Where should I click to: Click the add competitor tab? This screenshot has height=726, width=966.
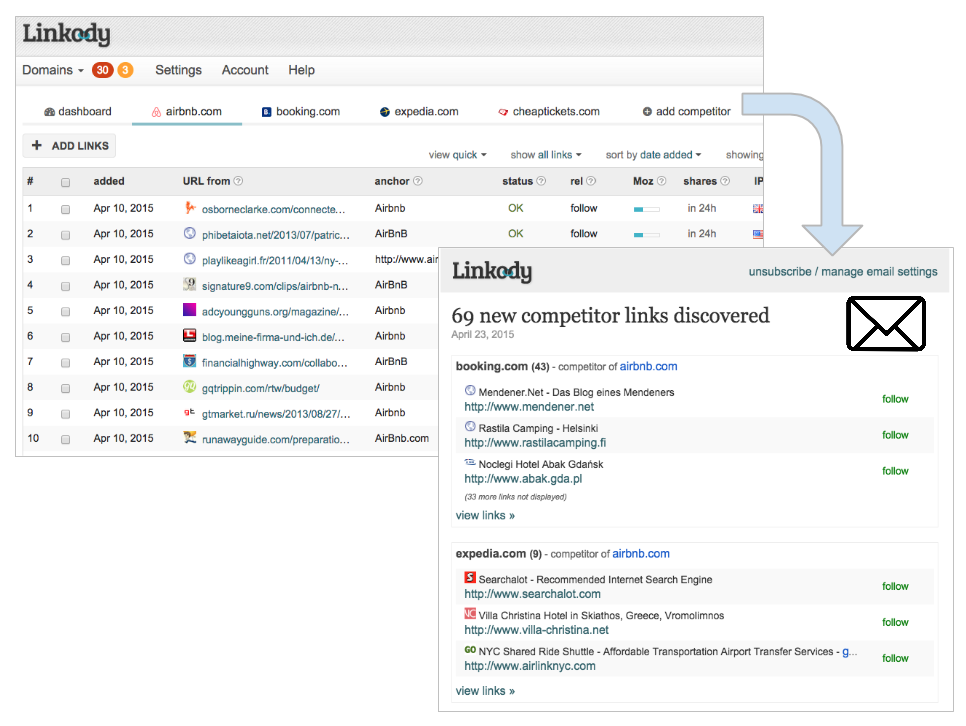686,112
